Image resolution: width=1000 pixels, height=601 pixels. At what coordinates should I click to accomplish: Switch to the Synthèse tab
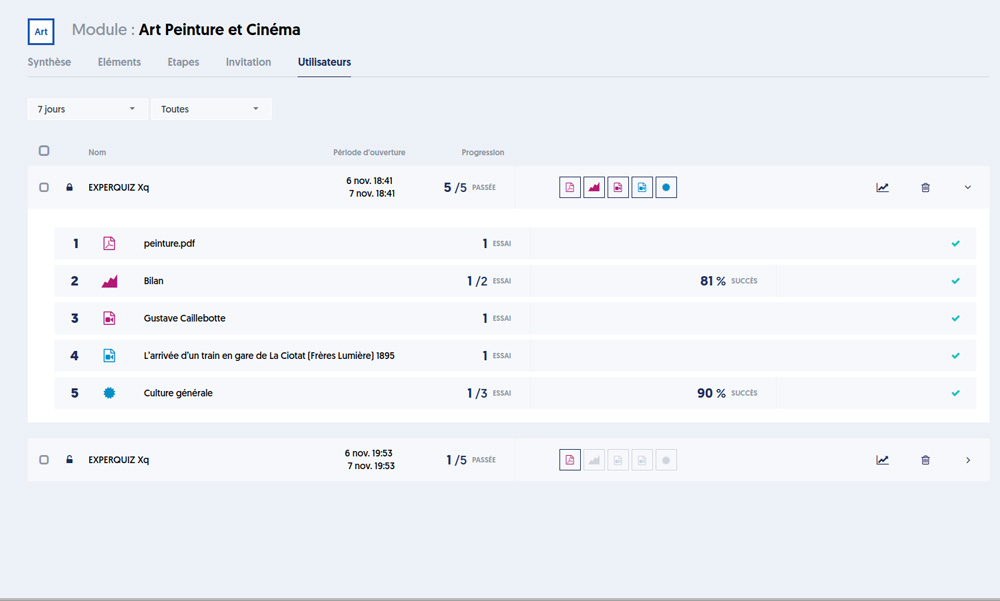pyautogui.click(x=49, y=62)
